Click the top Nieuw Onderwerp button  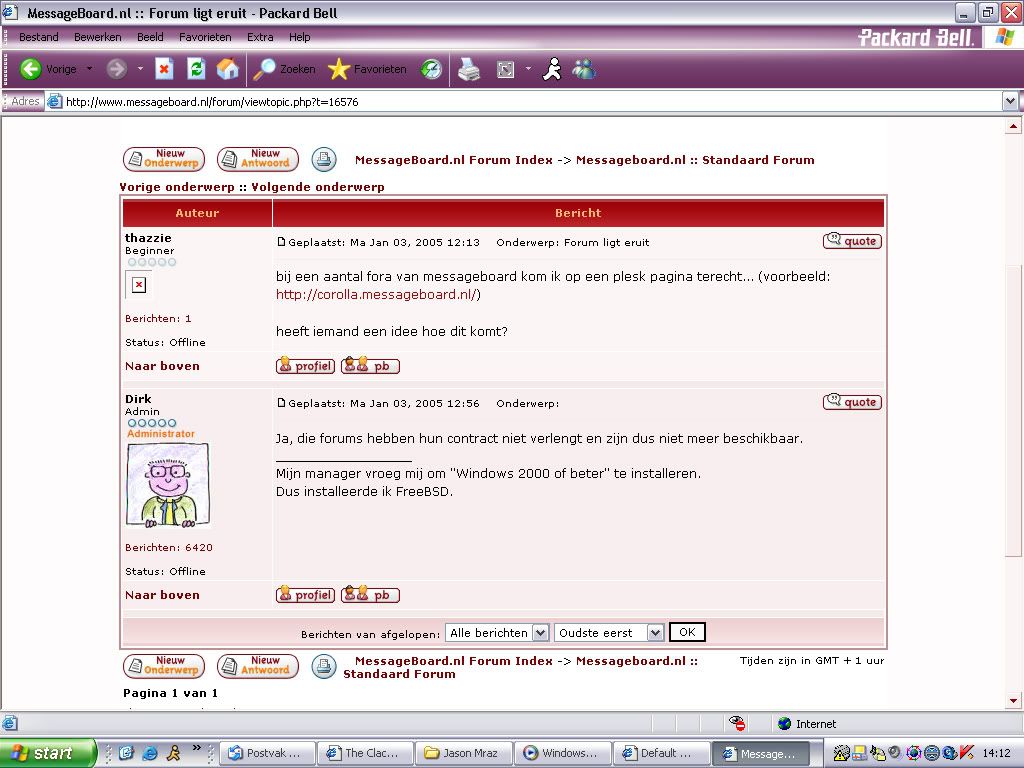tap(164, 159)
